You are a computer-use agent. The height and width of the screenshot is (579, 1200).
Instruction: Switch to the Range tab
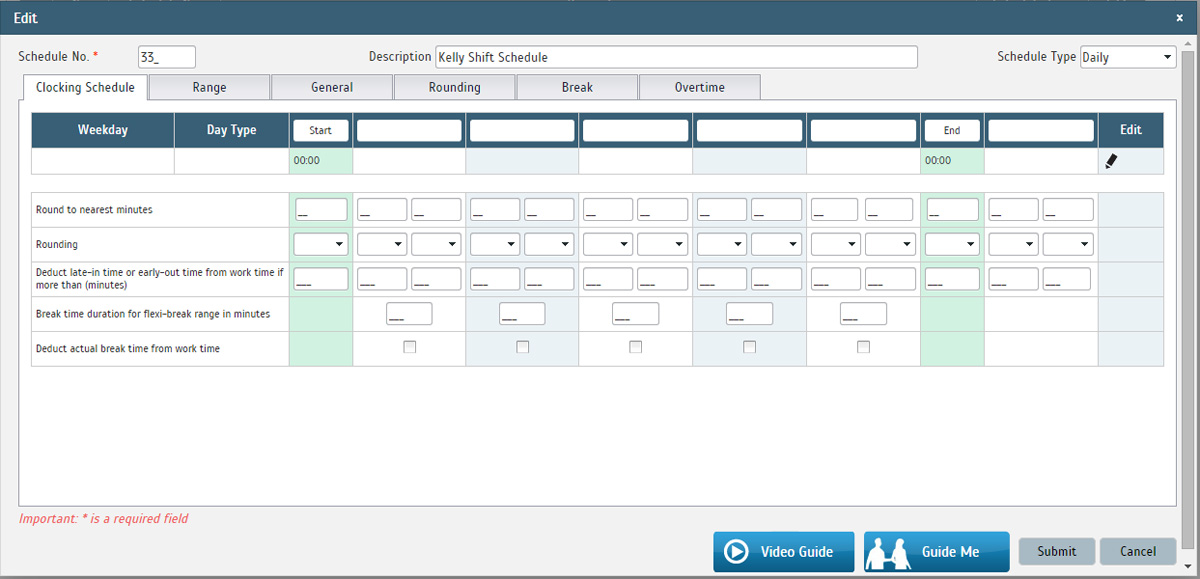pos(209,88)
